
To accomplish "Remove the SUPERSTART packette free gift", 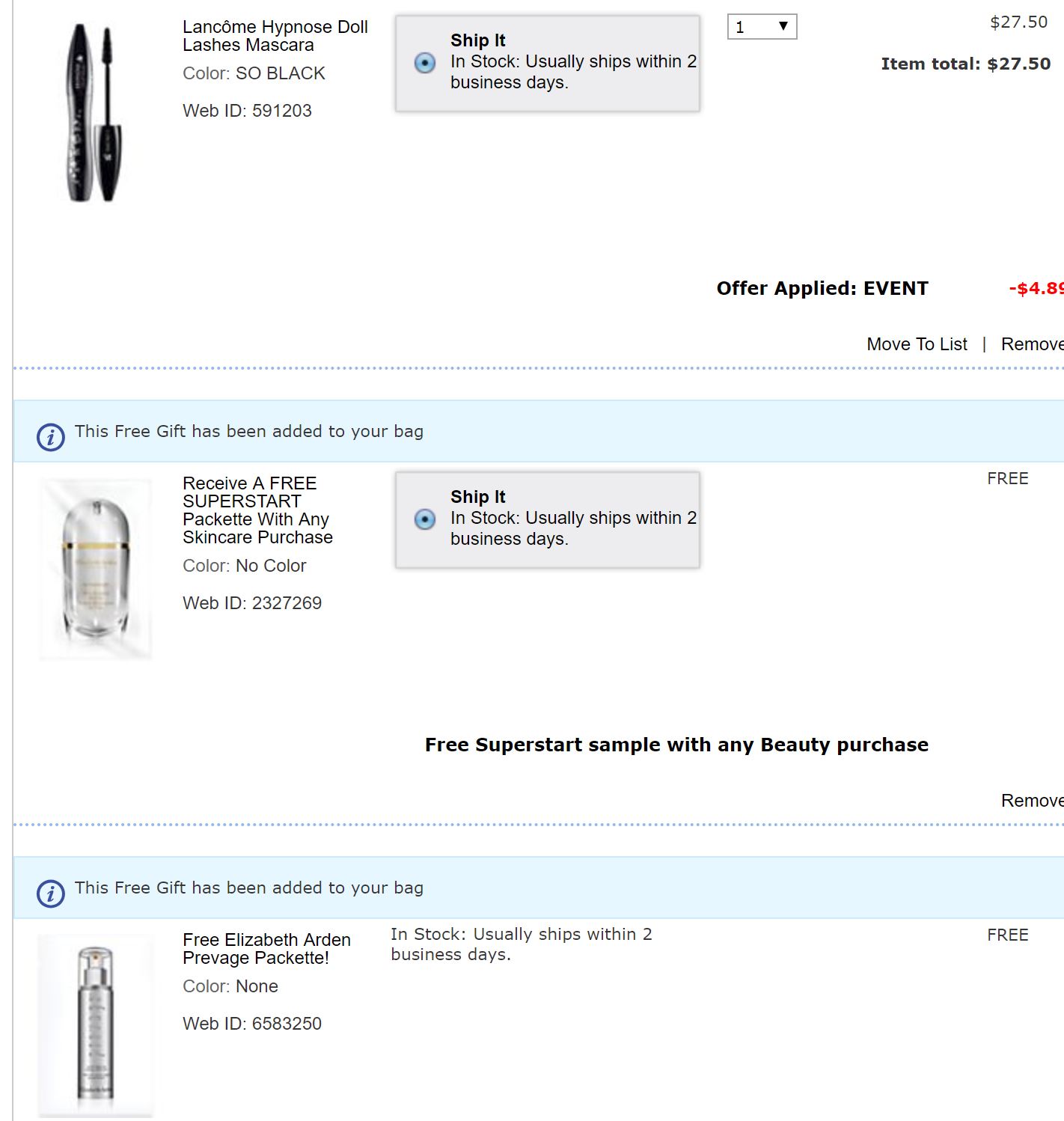I will (x=1032, y=801).
